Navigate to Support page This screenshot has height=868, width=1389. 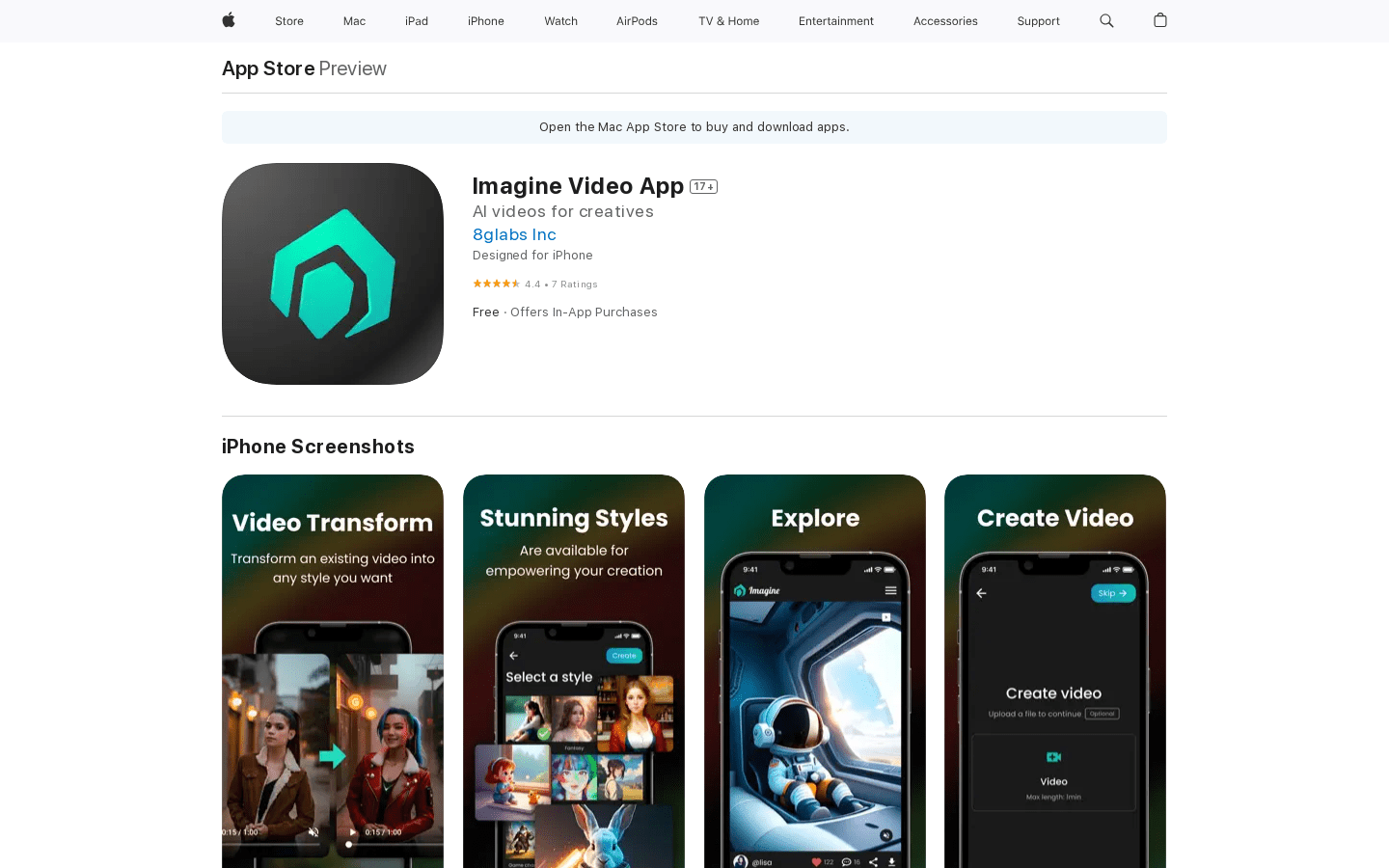tap(1038, 21)
